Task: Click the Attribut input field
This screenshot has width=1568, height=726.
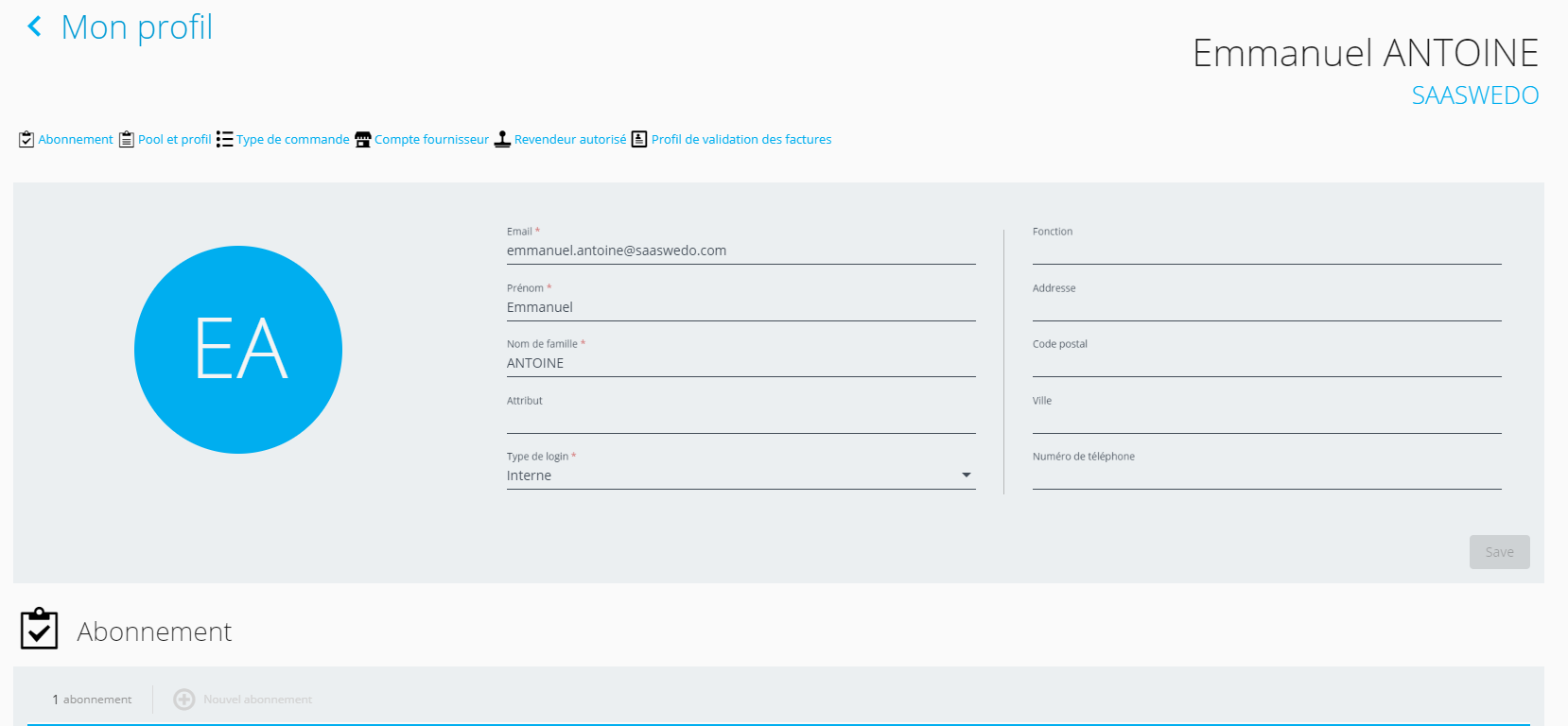Action: pos(741,421)
